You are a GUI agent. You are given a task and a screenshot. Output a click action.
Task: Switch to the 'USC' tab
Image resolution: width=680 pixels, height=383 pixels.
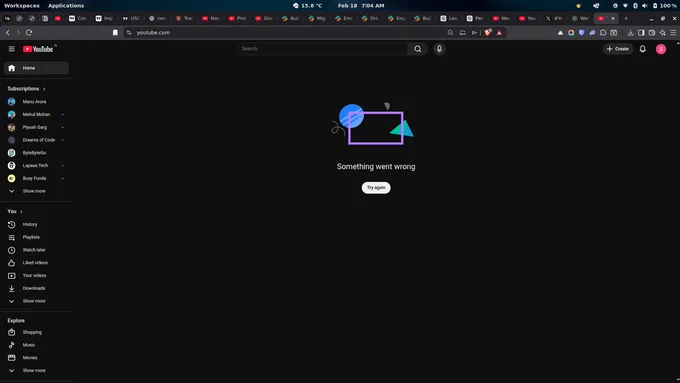tap(131, 18)
